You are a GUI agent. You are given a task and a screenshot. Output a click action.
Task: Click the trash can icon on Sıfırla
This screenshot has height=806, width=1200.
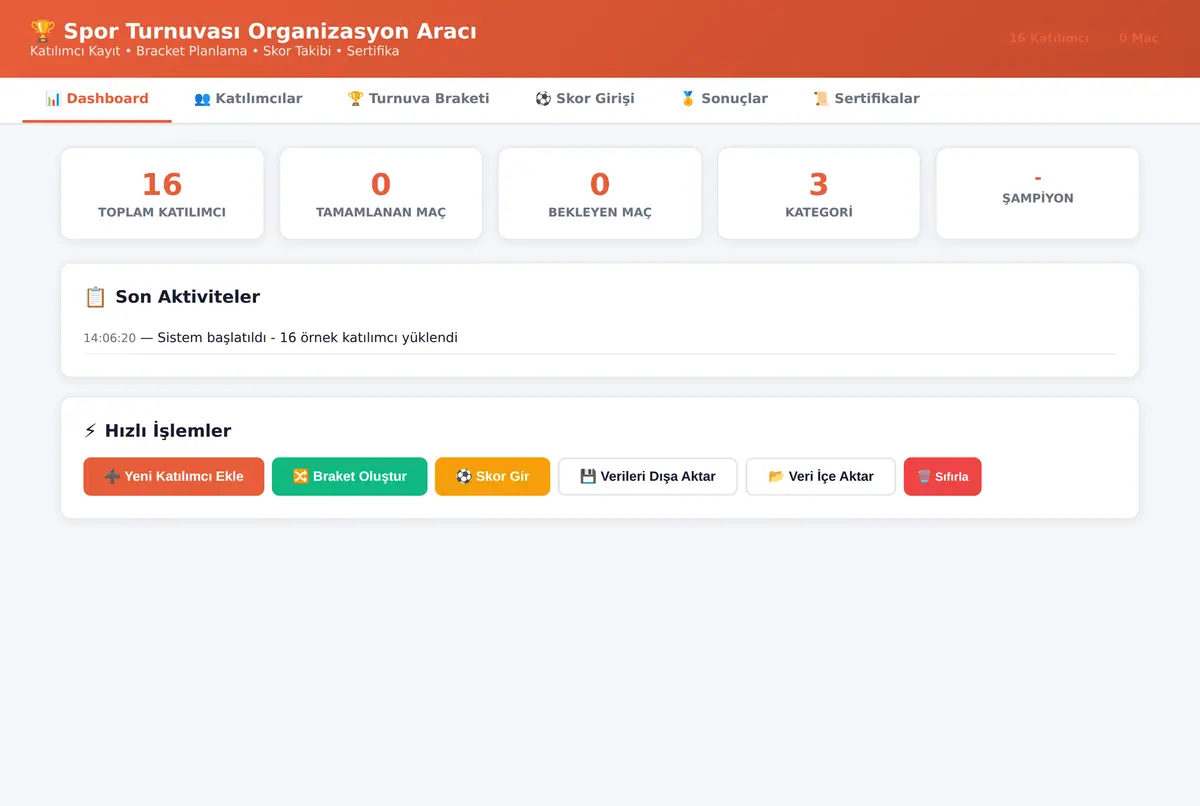tap(924, 477)
